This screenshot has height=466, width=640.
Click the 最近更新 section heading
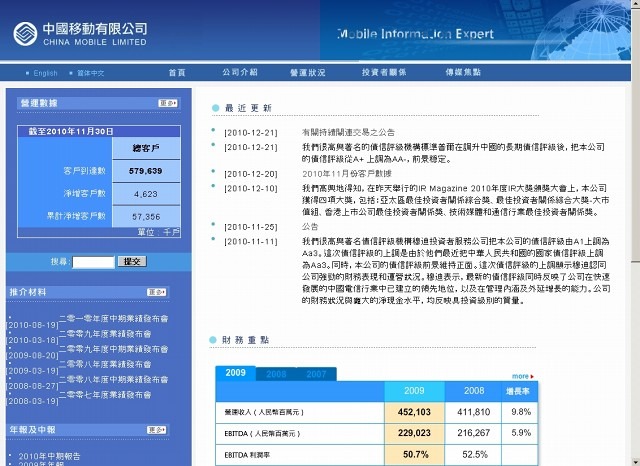[248, 108]
